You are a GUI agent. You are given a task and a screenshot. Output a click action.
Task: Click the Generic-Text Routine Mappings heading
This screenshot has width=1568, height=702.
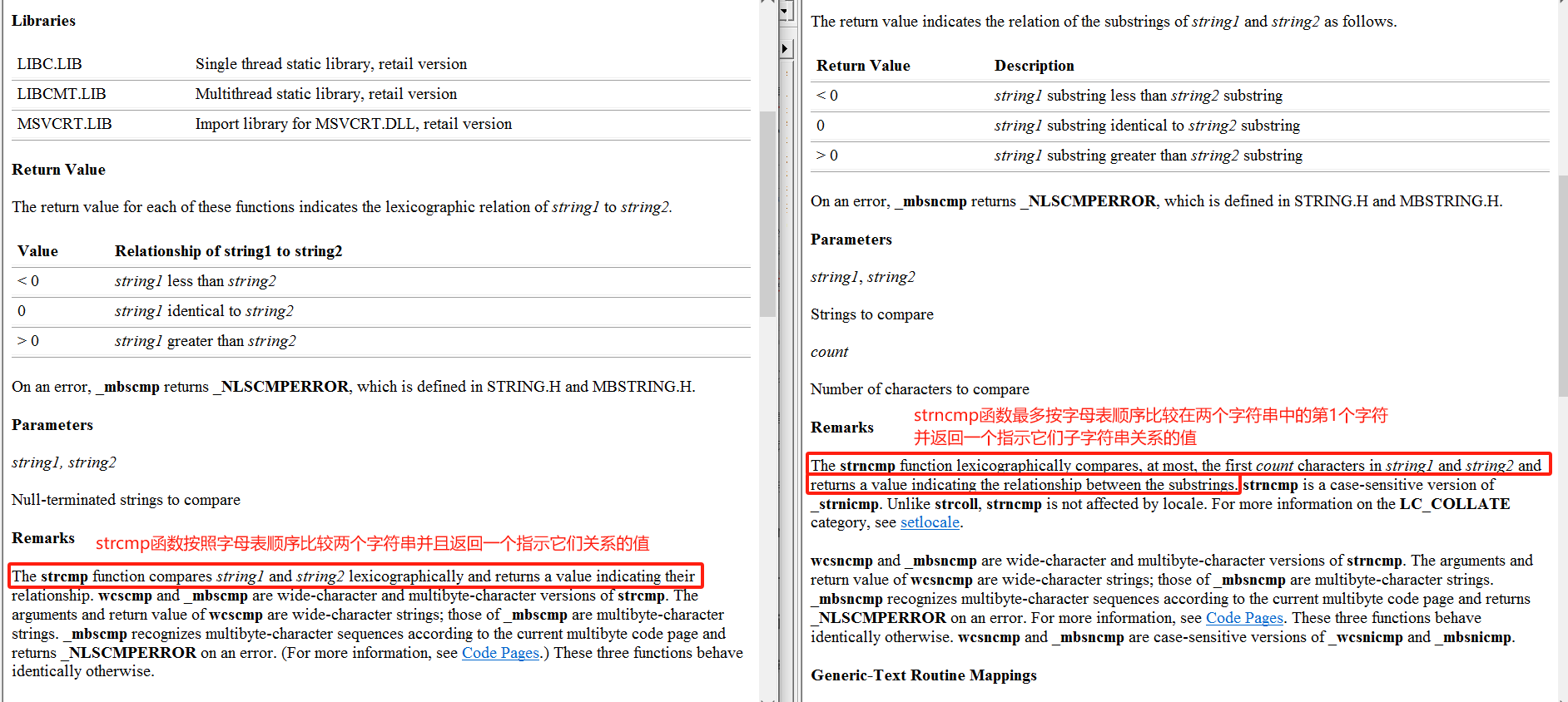click(x=924, y=675)
